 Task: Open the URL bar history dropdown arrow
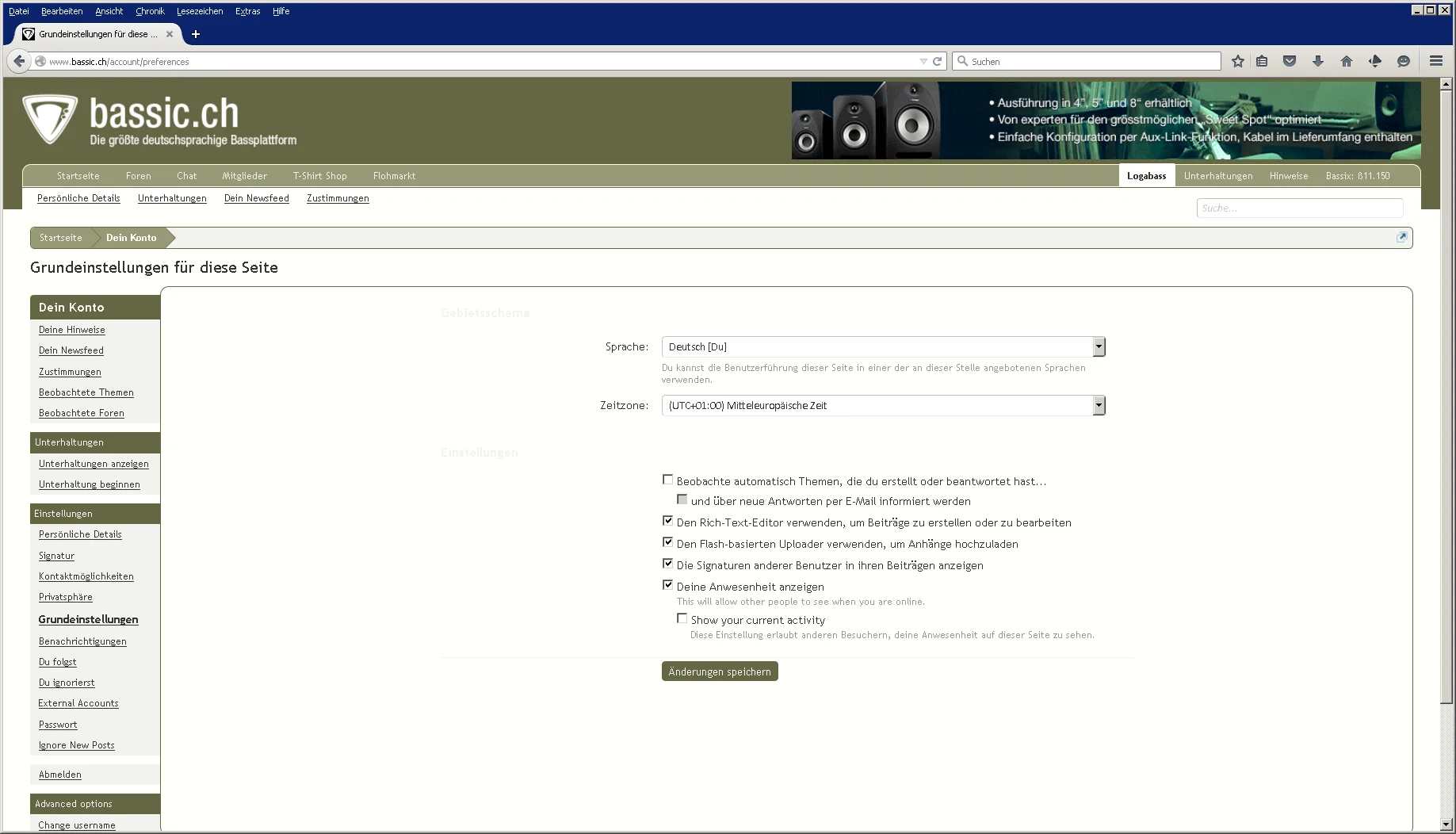click(923, 61)
